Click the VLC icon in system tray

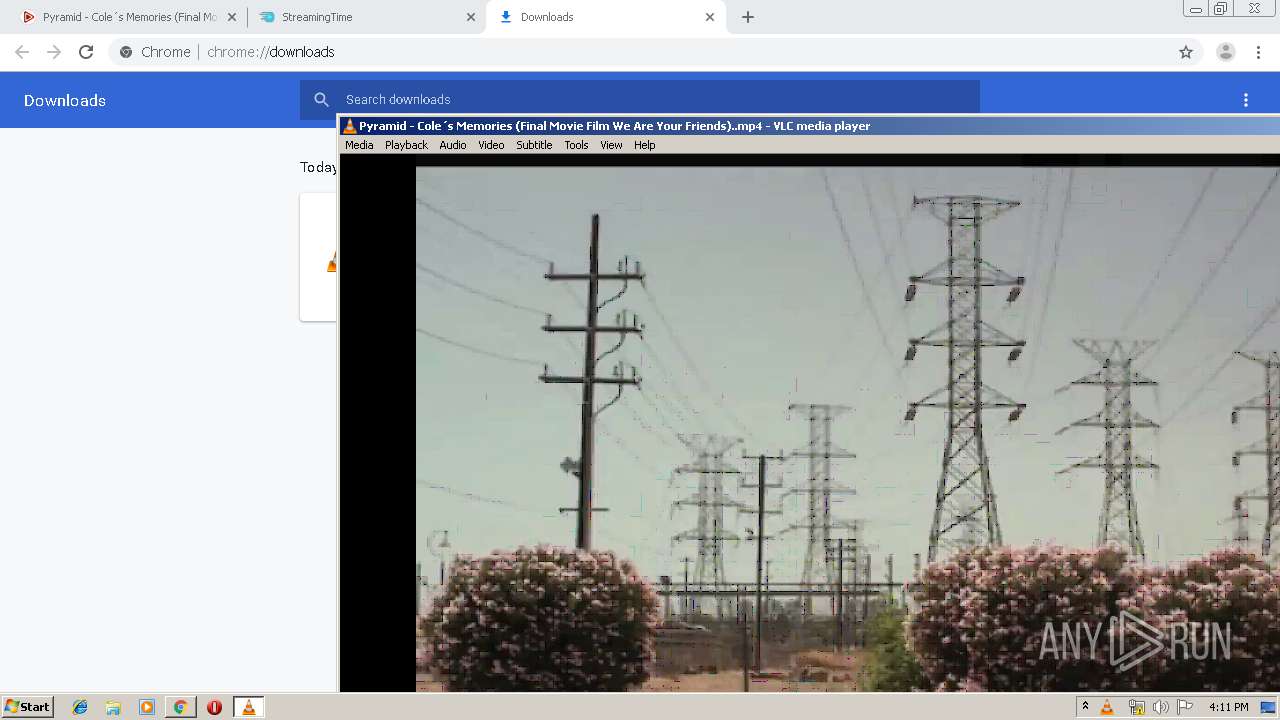pyautogui.click(x=1107, y=707)
